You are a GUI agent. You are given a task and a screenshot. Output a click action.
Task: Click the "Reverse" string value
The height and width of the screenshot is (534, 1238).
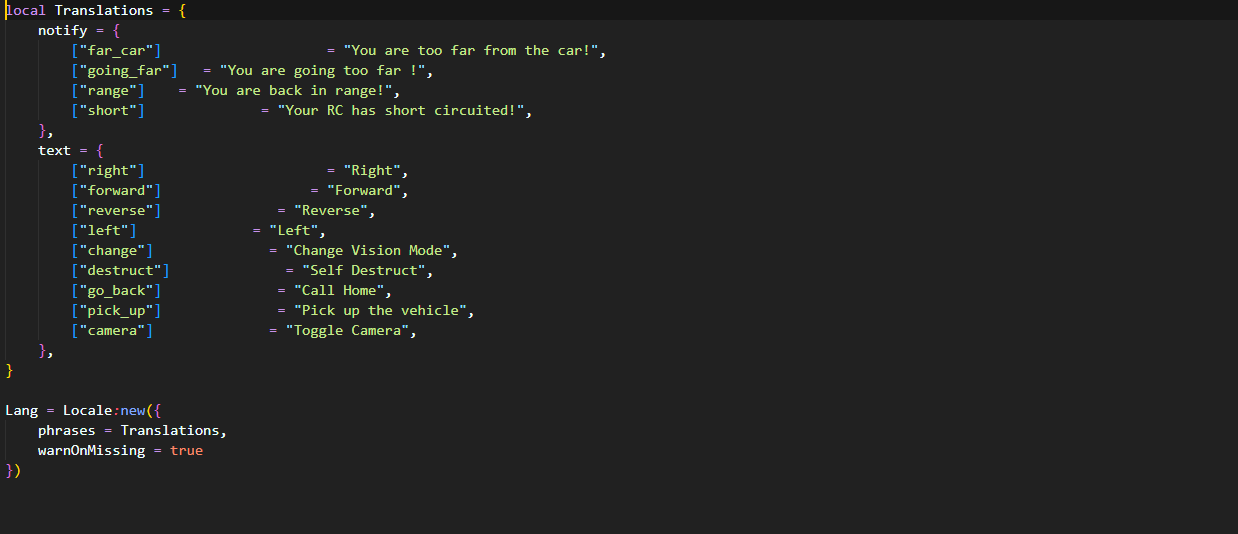(x=335, y=210)
